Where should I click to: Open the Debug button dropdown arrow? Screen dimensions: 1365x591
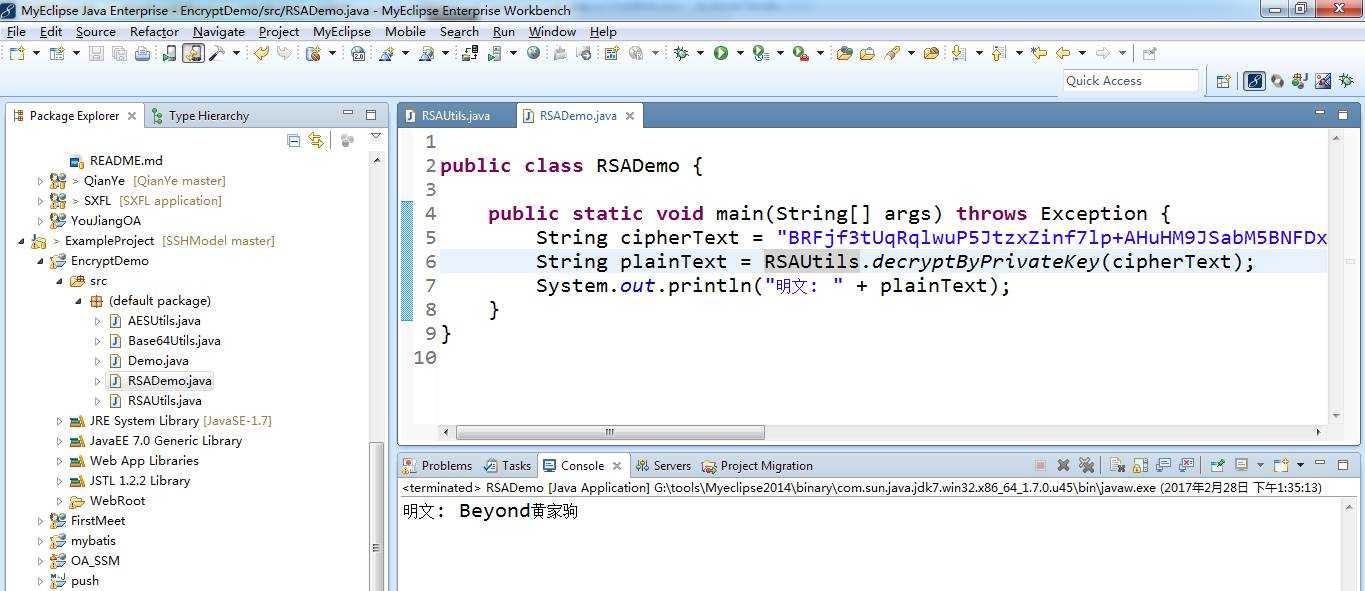(x=700, y=53)
